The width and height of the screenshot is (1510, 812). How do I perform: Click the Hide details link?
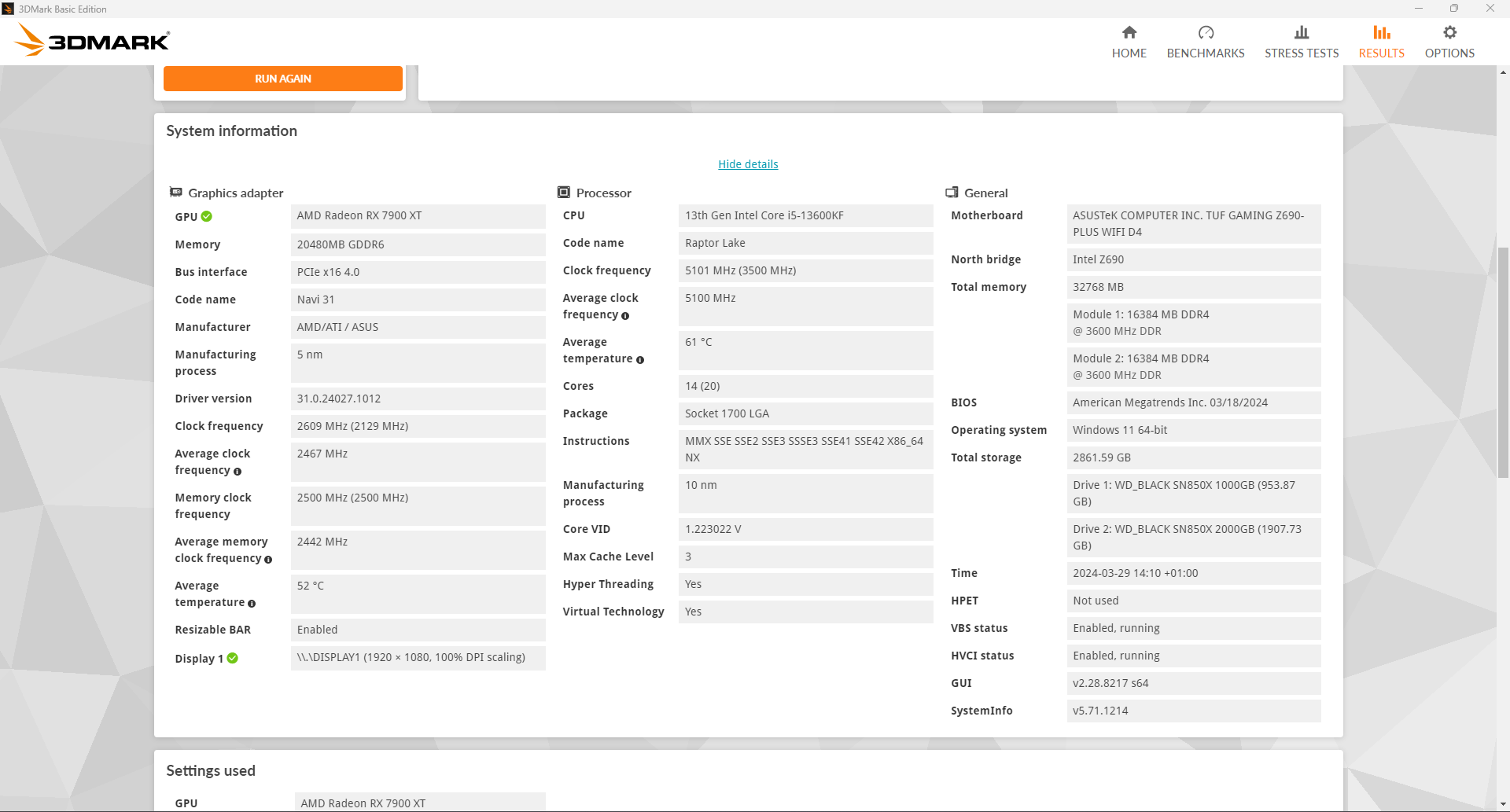tap(748, 164)
